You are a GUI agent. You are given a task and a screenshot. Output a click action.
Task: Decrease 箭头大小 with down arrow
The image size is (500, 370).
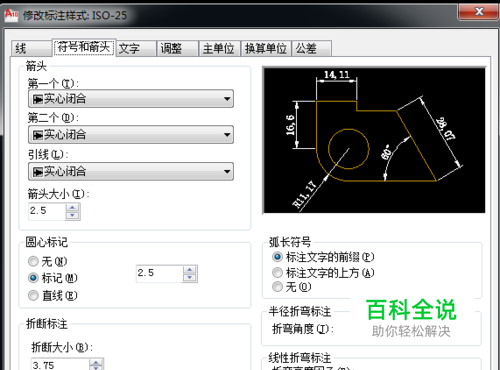(x=73, y=215)
